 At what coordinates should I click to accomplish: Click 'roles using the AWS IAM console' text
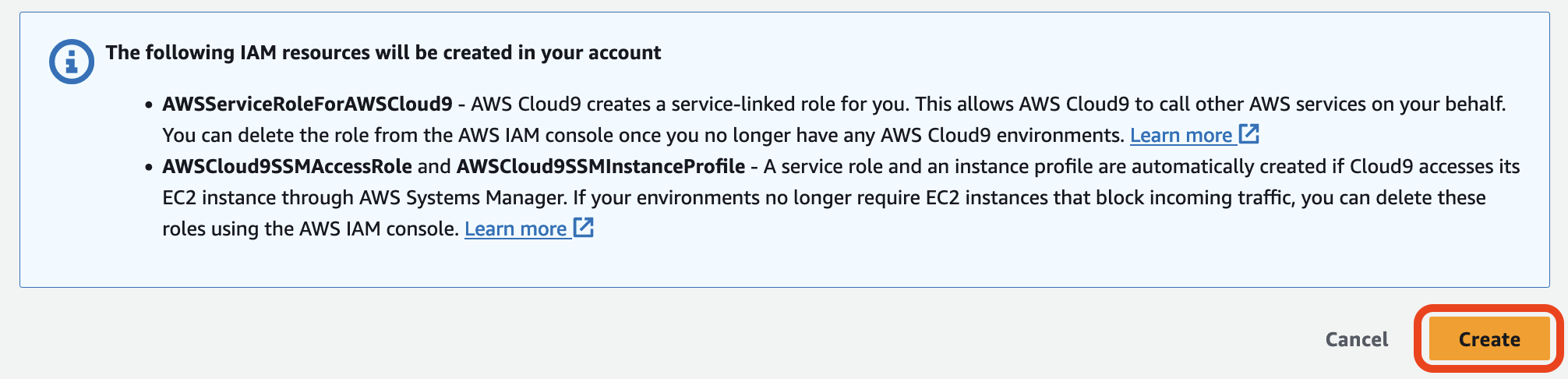click(310, 228)
